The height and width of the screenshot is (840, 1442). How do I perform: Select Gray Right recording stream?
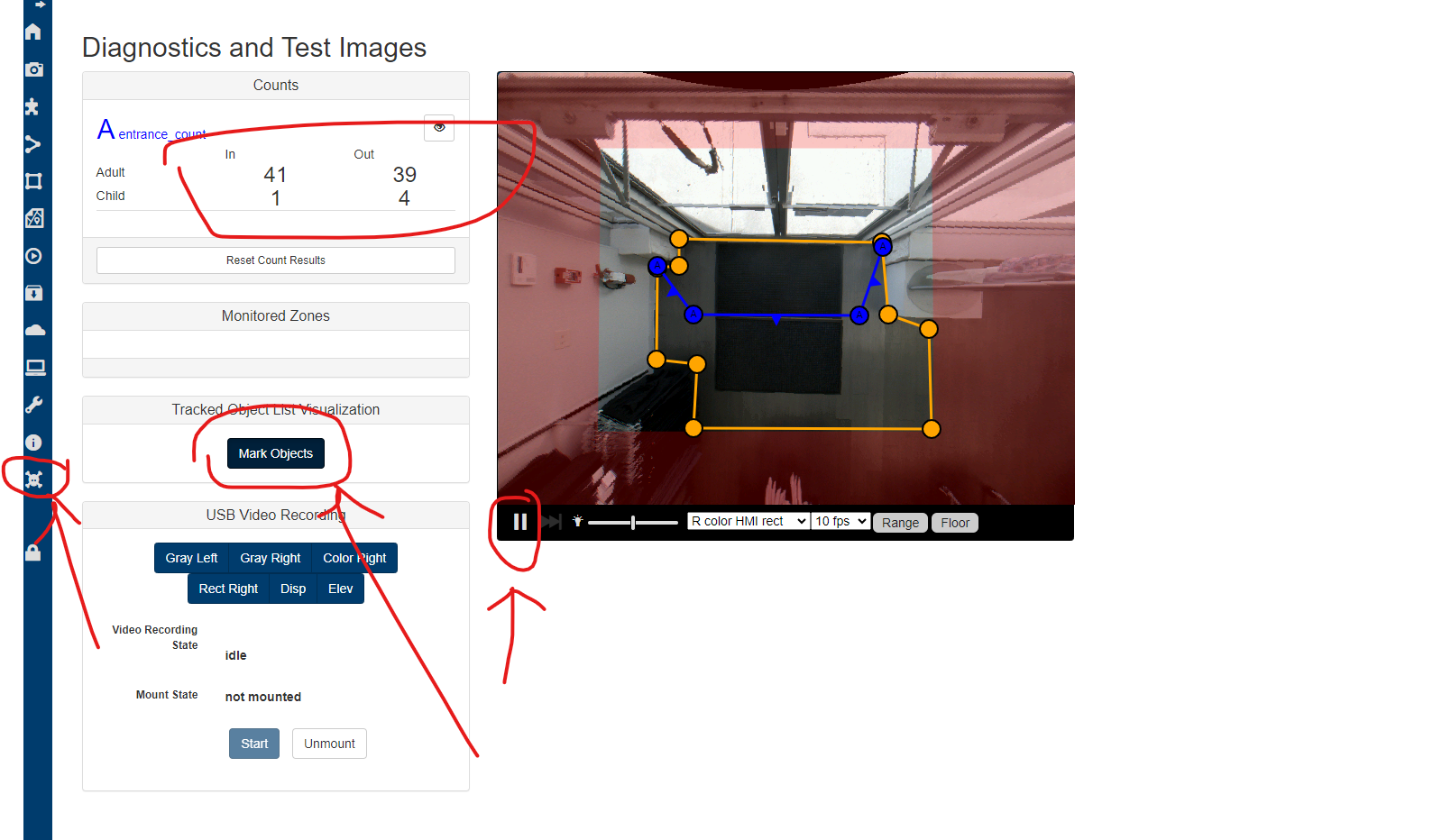click(271, 558)
